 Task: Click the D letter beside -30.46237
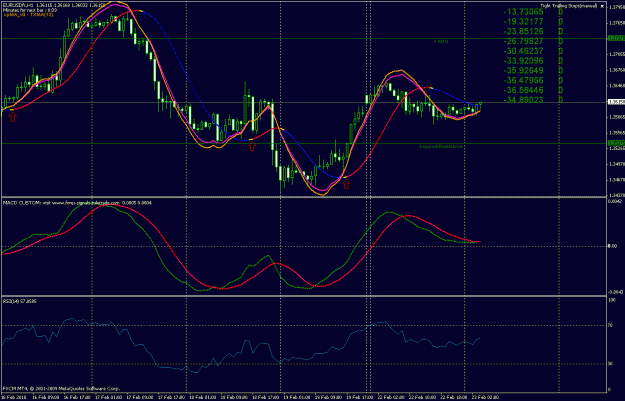pos(560,51)
